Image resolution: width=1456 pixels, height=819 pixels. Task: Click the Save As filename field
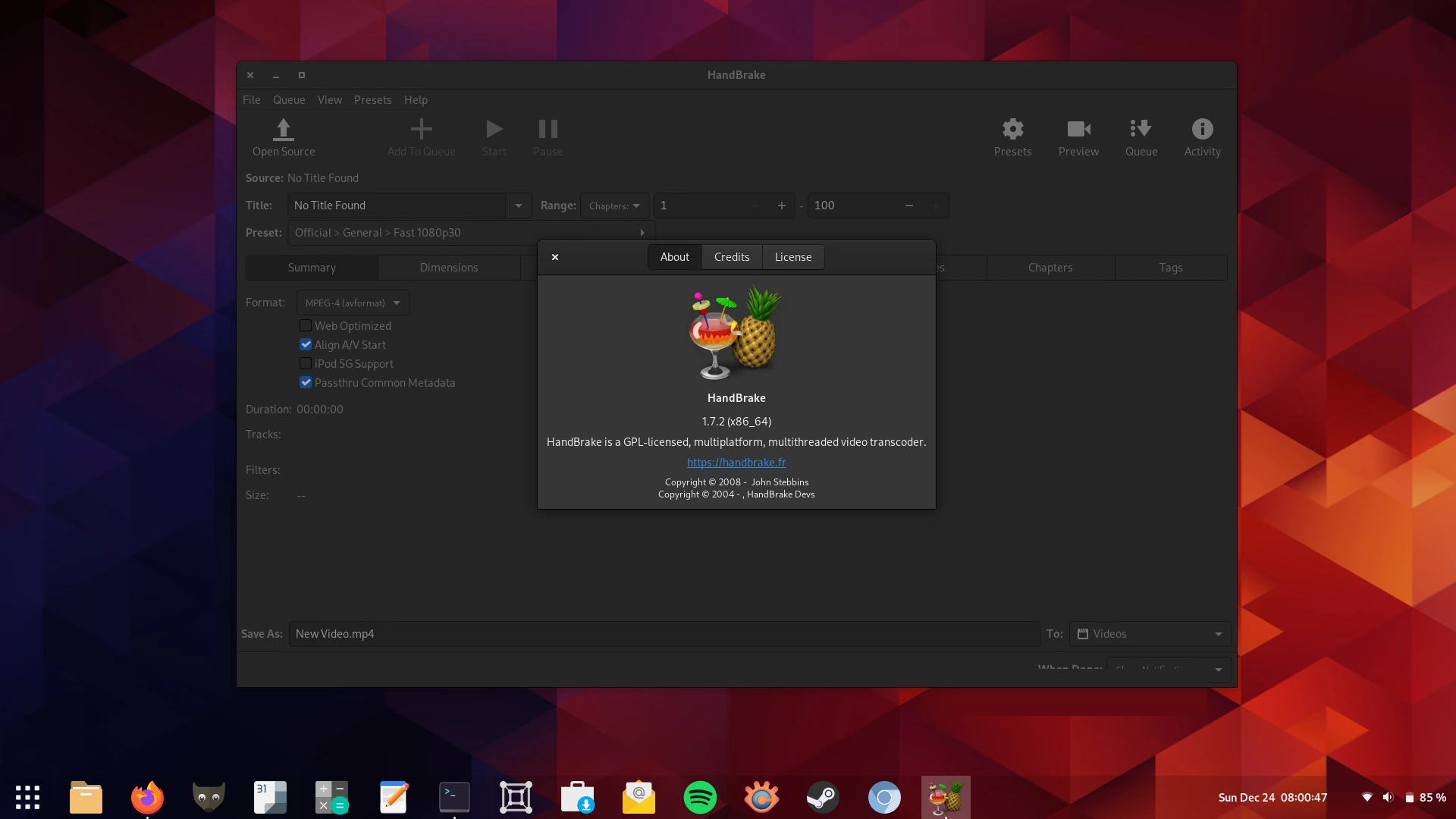coord(664,634)
